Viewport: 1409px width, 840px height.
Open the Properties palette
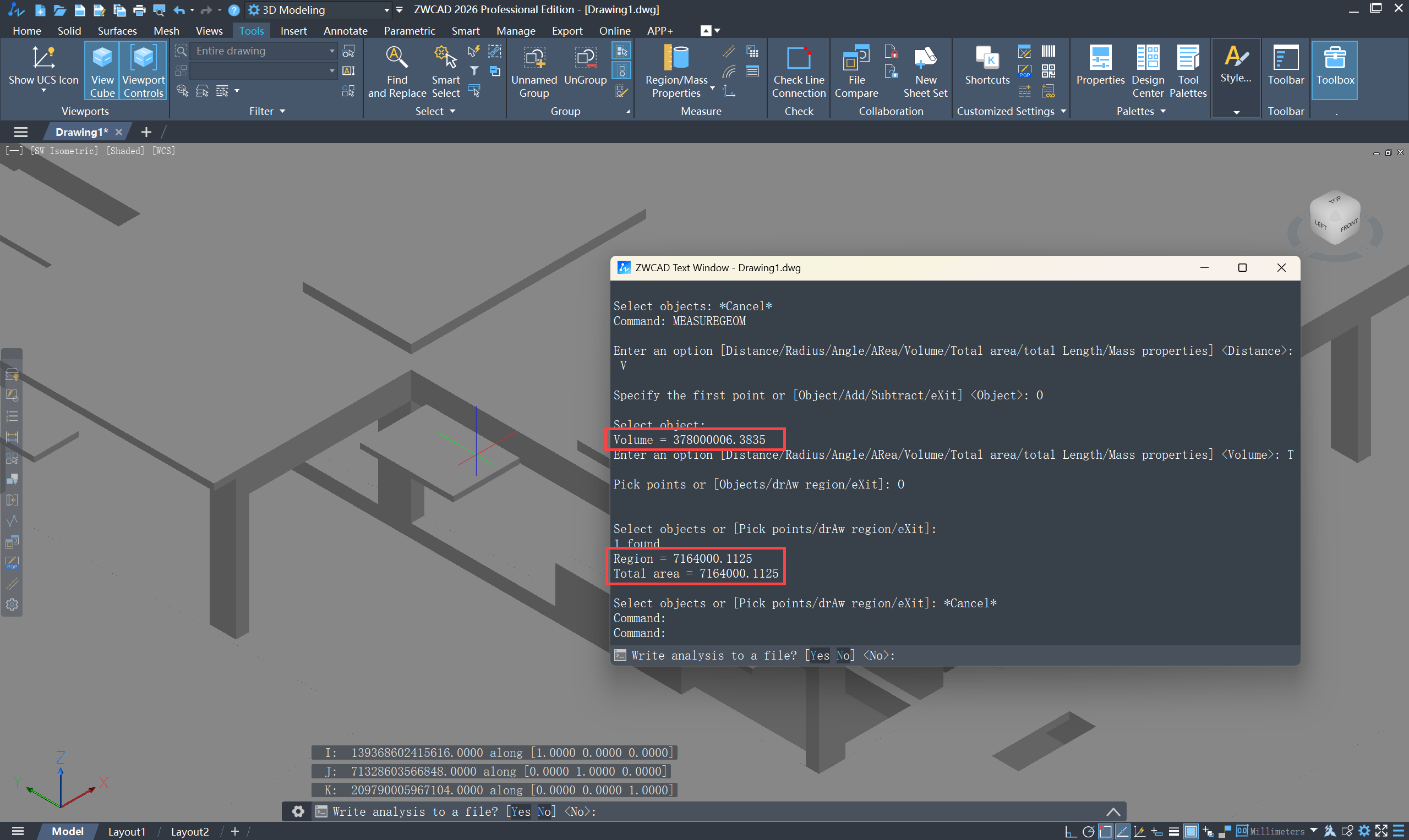pos(1100,65)
